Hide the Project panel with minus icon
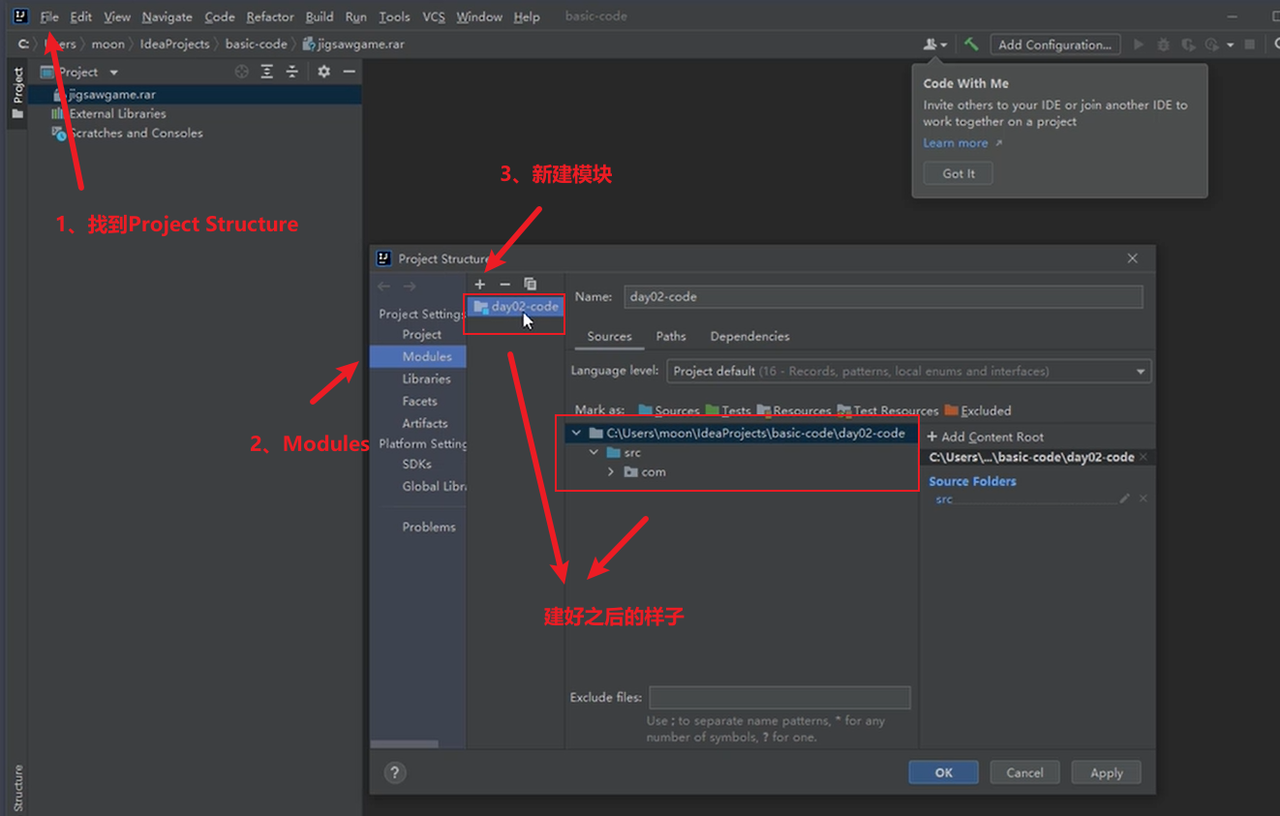This screenshot has height=816, width=1280. (349, 72)
